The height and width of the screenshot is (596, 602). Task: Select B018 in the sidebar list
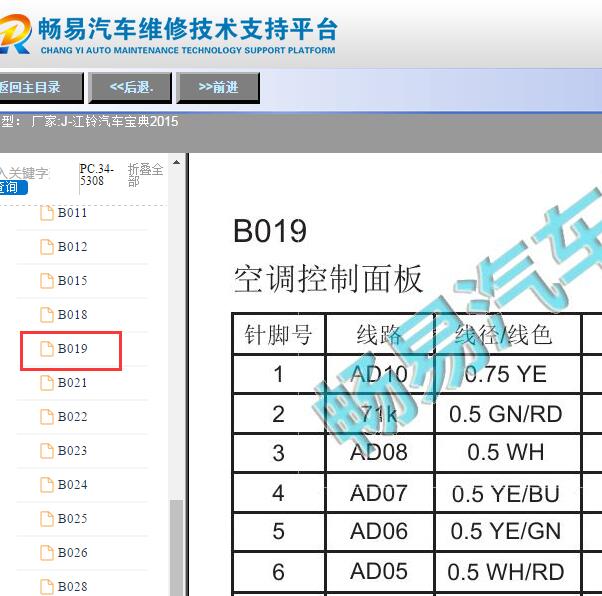click(72, 315)
